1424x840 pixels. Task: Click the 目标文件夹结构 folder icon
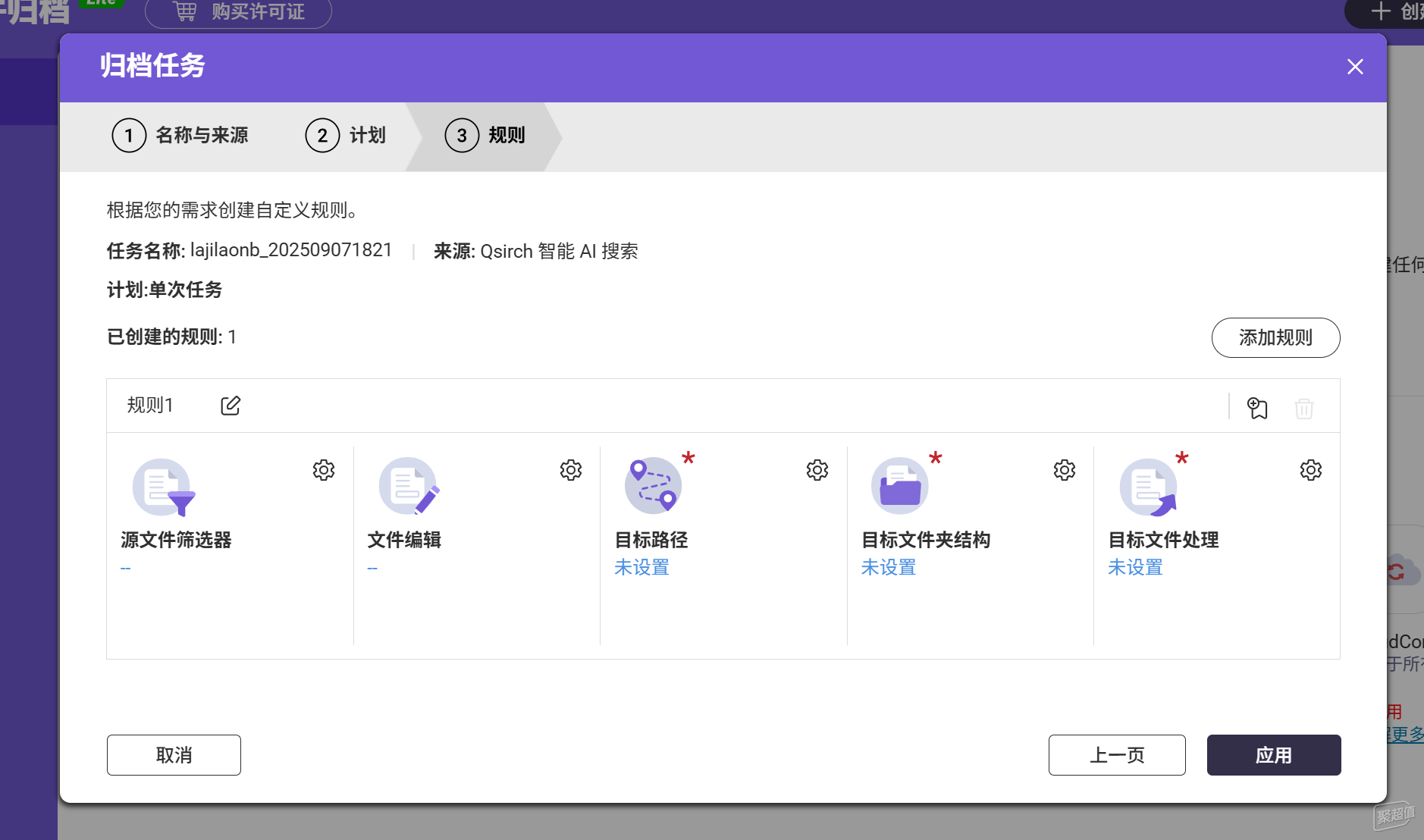(x=900, y=486)
